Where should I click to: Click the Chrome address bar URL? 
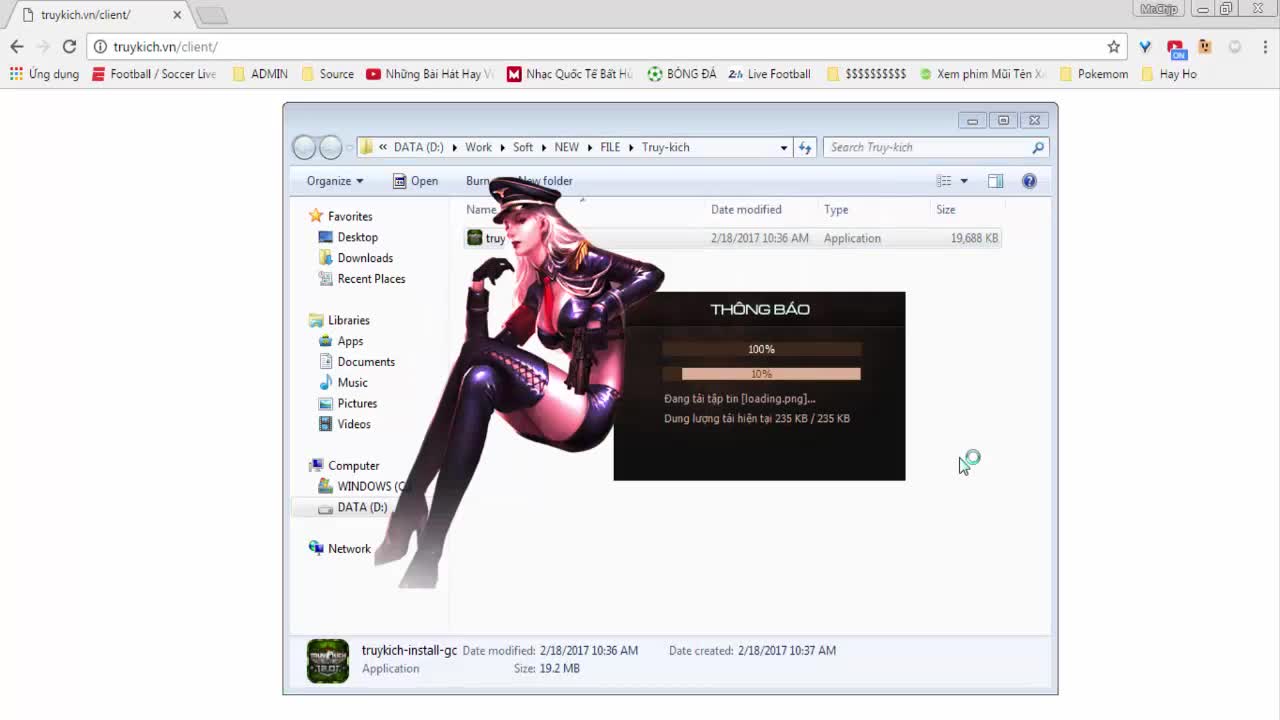165,47
